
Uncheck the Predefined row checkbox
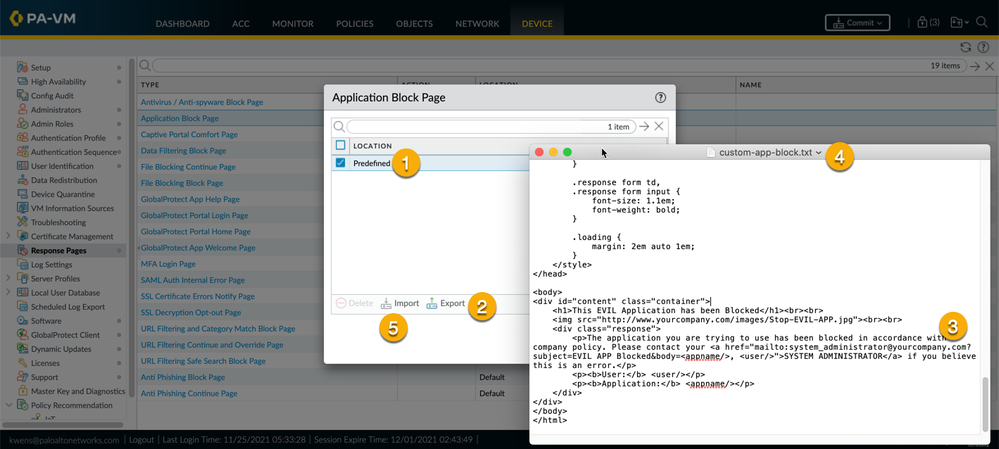pyautogui.click(x=340, y=163)
